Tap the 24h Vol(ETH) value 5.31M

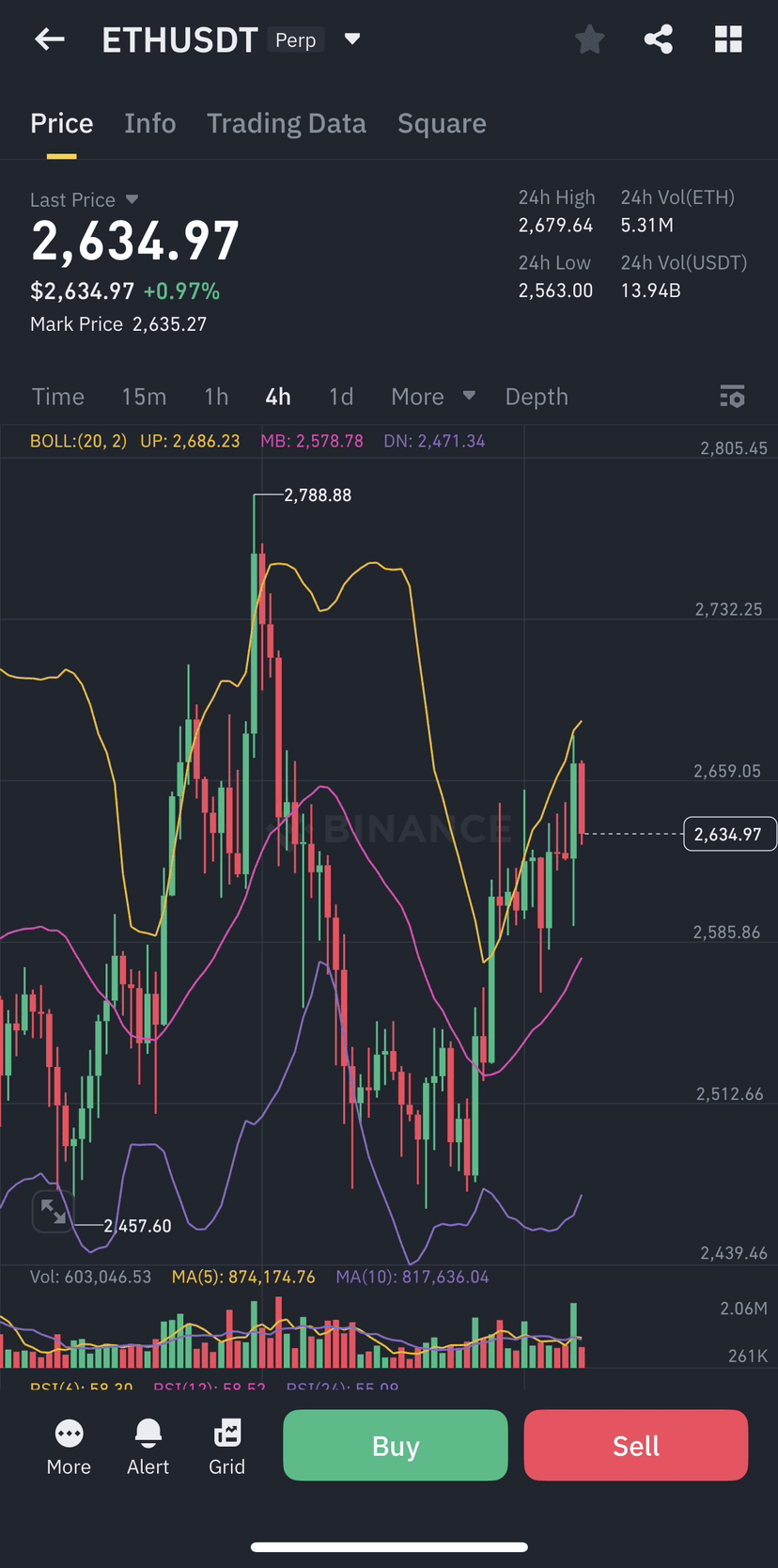646,225
